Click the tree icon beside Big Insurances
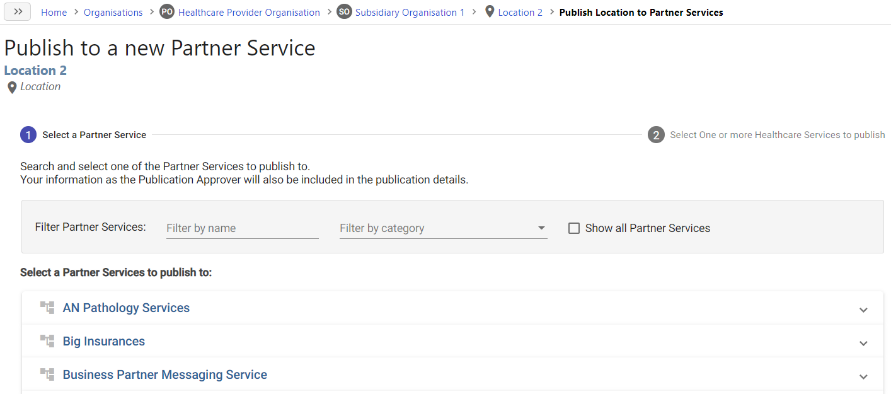Screen dimensions: 891x394 click(x=47, y=341)
